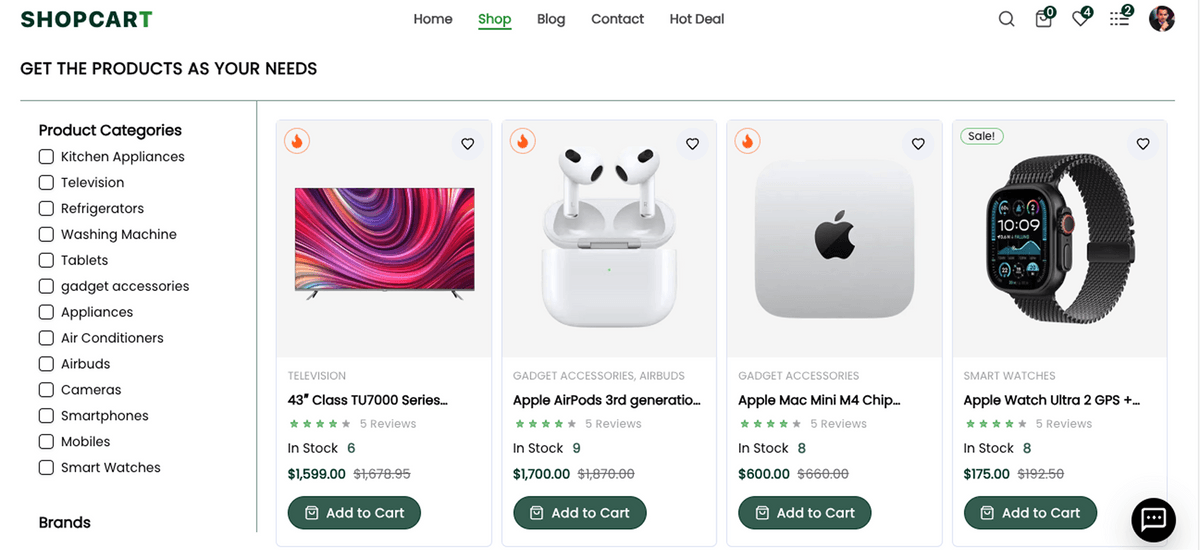Screen dimensions: 1200x550
Task: Favorite the Apple AirPods with heart icon
Action: click(x=692, y=144)
